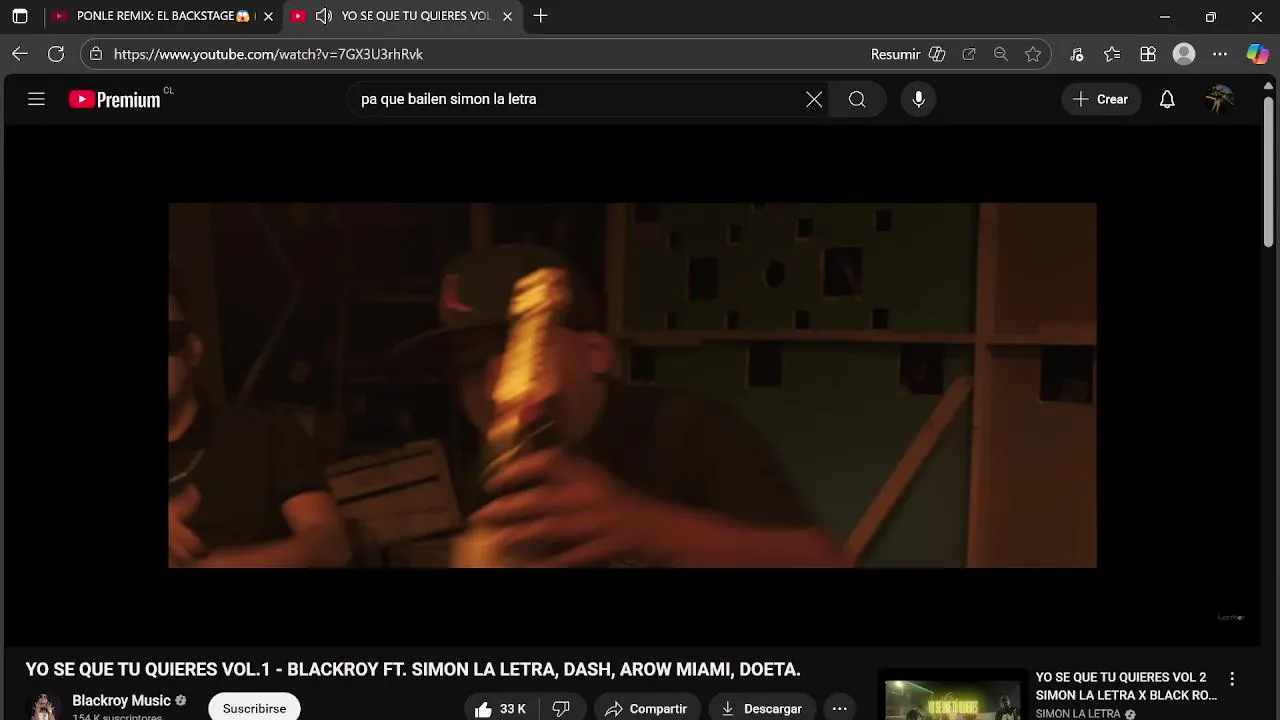Image resolution: width=1280 pixels, height=720 pixels.
Task: Run search with the magnifier button
Action: pos(857,99)
